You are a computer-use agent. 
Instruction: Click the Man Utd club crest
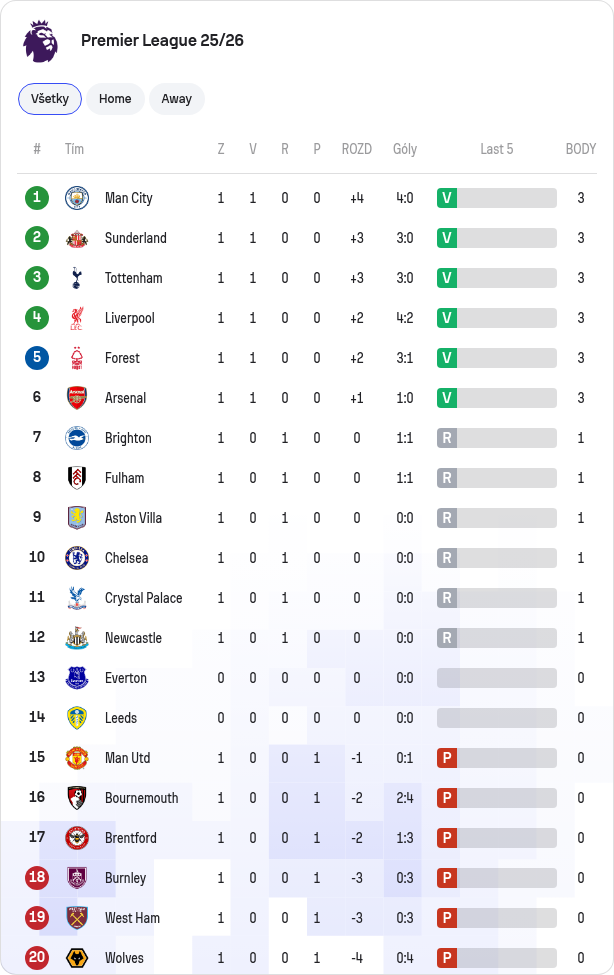click(x=77, y=758)
